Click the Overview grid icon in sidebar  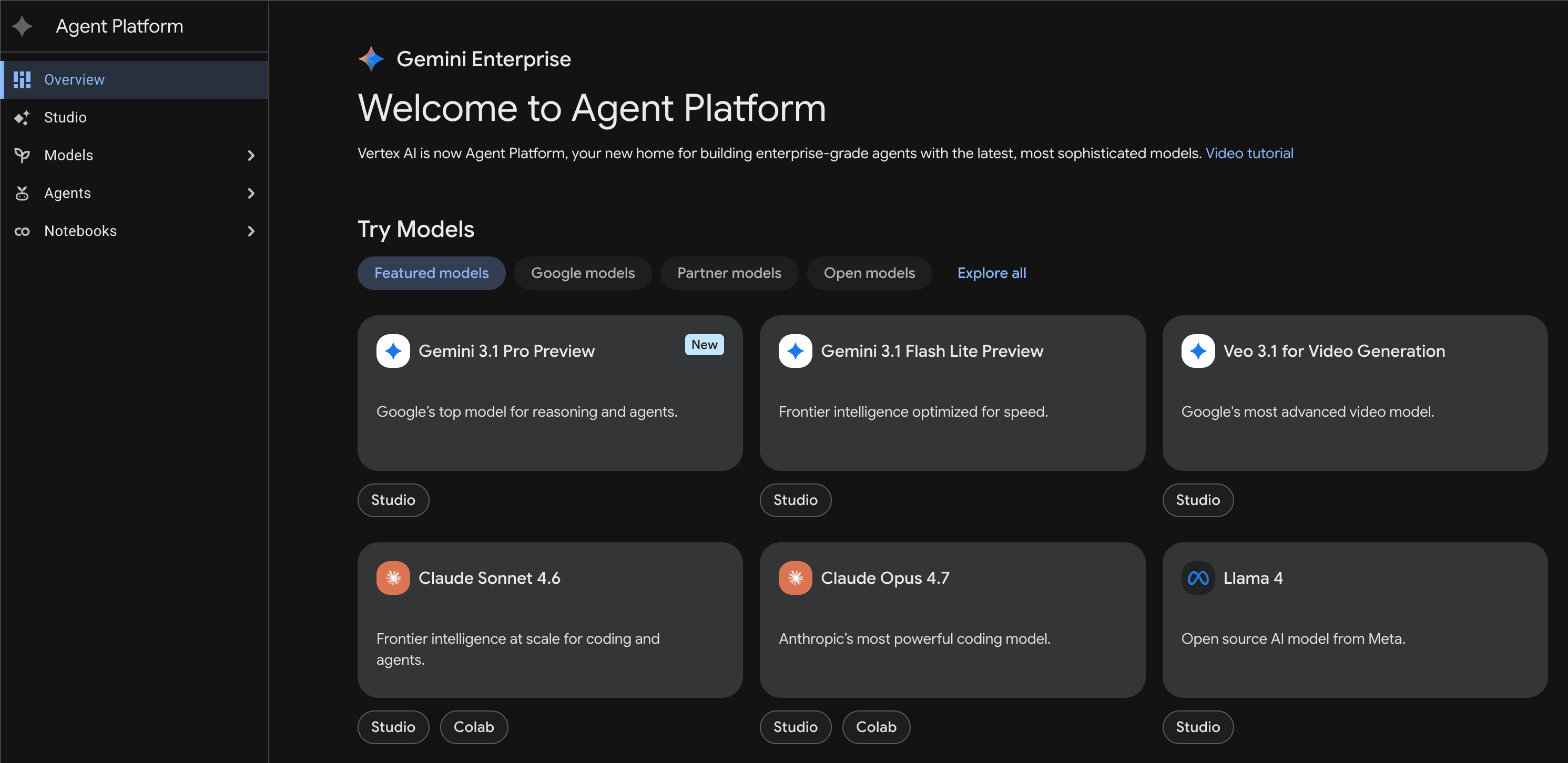tap(22, 80)
